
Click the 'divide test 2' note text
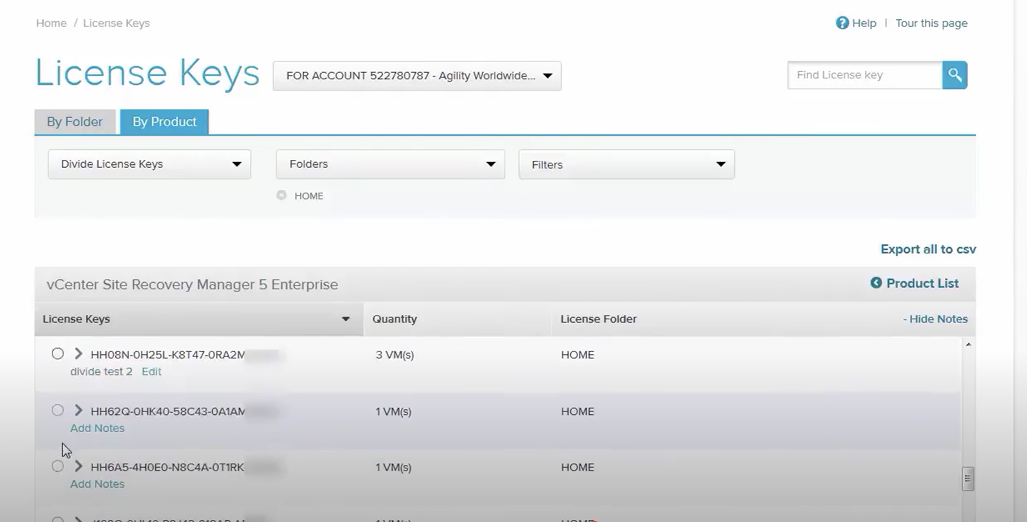coord(101,371)
